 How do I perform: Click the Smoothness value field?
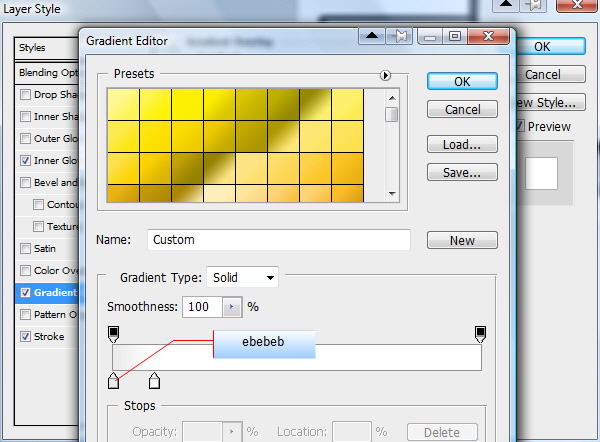click(203, 307)
